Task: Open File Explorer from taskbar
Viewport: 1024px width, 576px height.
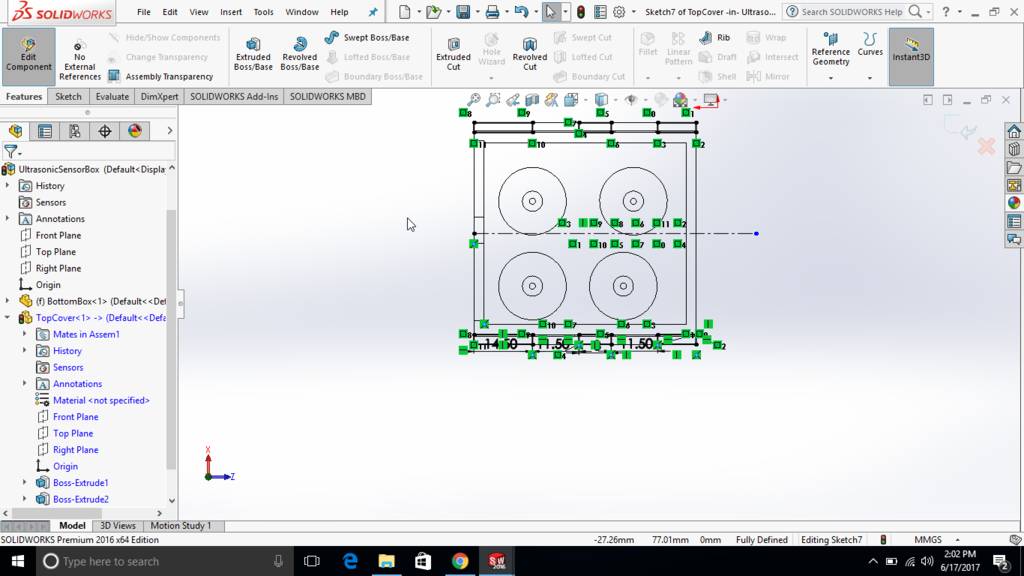Action: (x=387, y=561)
